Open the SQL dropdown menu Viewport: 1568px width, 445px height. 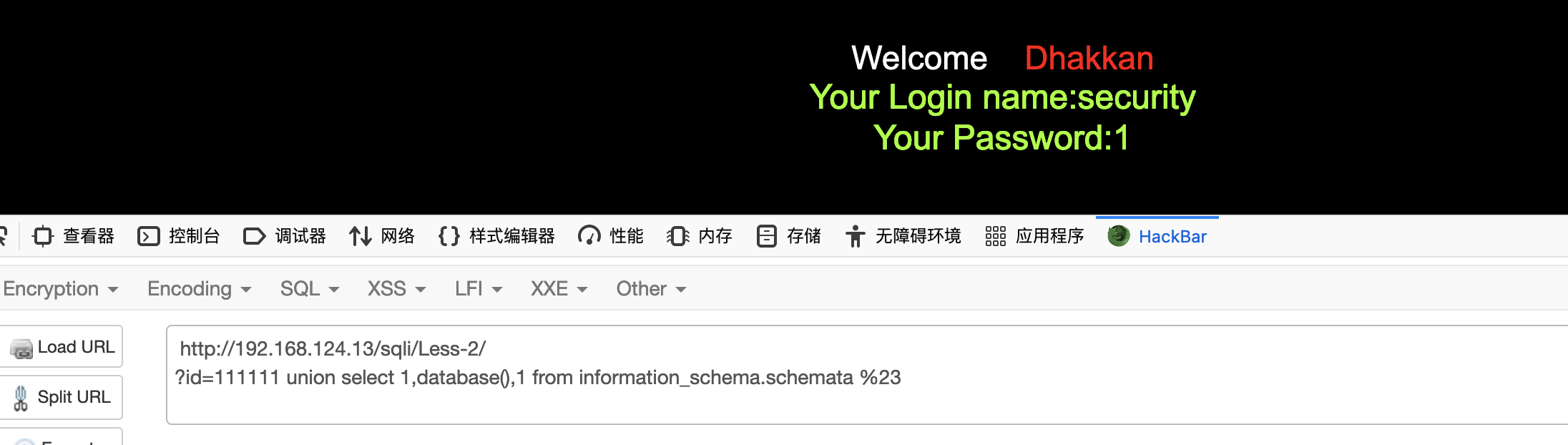(x=309, y=289)
